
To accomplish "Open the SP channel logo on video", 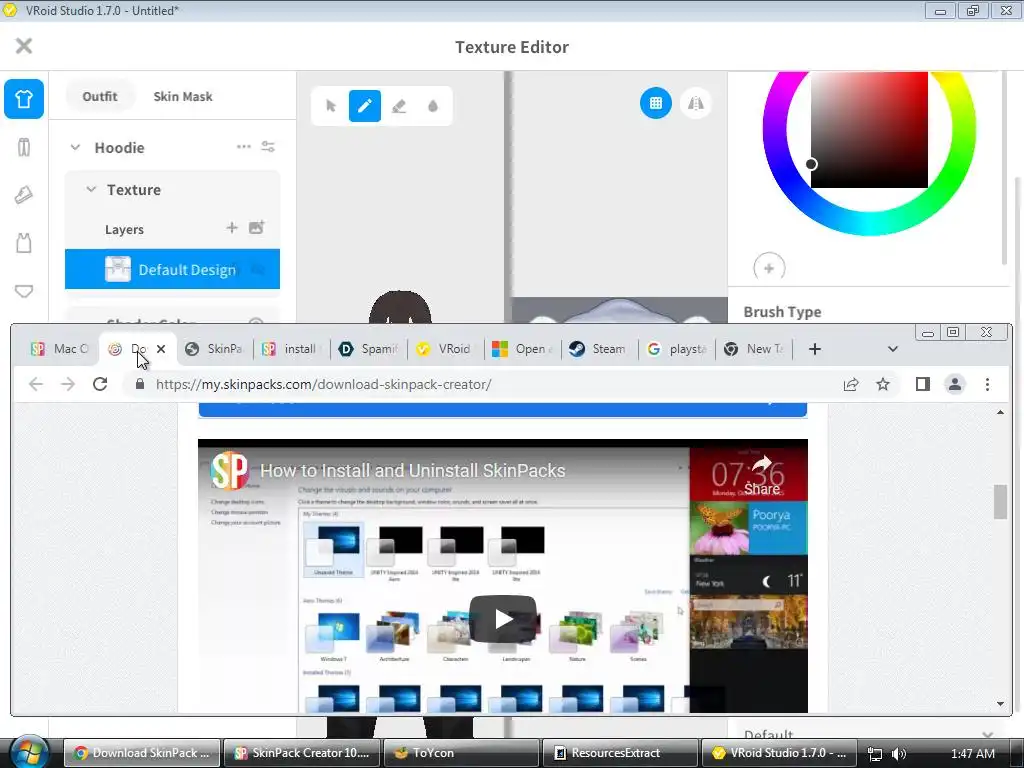I will click(x=230, y=470).
